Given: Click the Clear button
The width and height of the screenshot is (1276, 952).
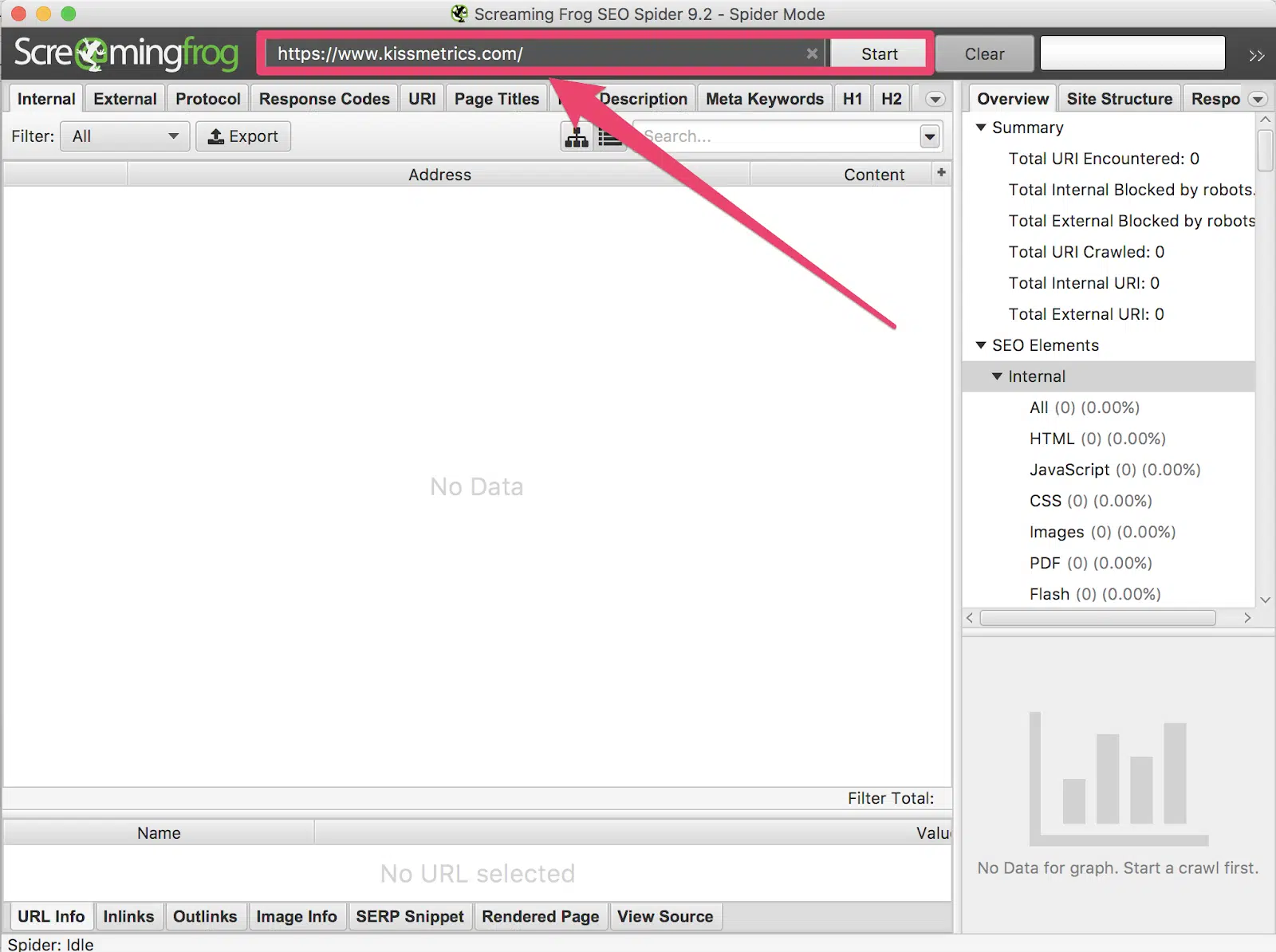Looking at the screenshot, I should 984,53.
